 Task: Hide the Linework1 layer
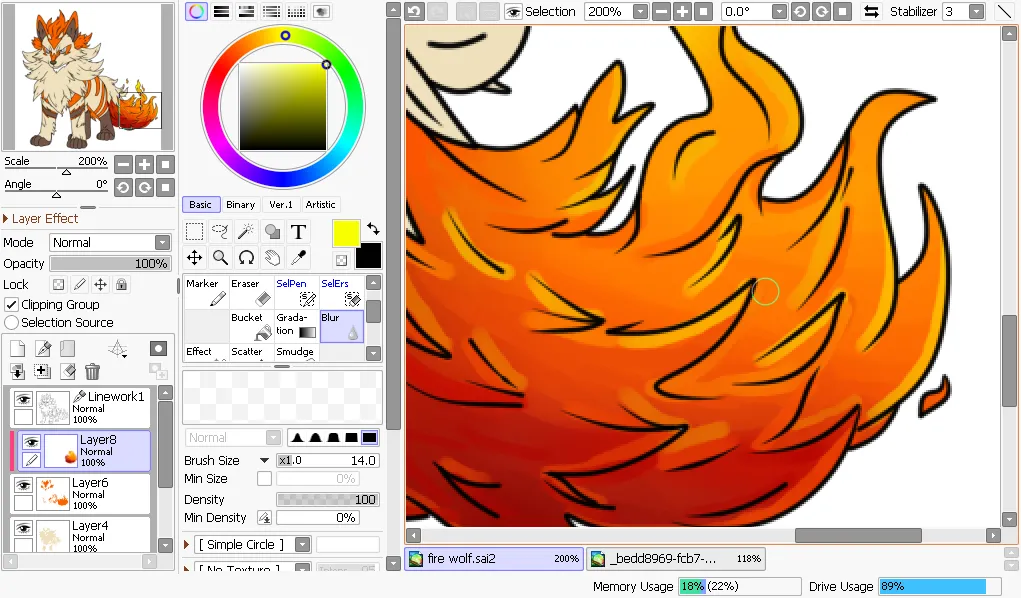[23, 399]
